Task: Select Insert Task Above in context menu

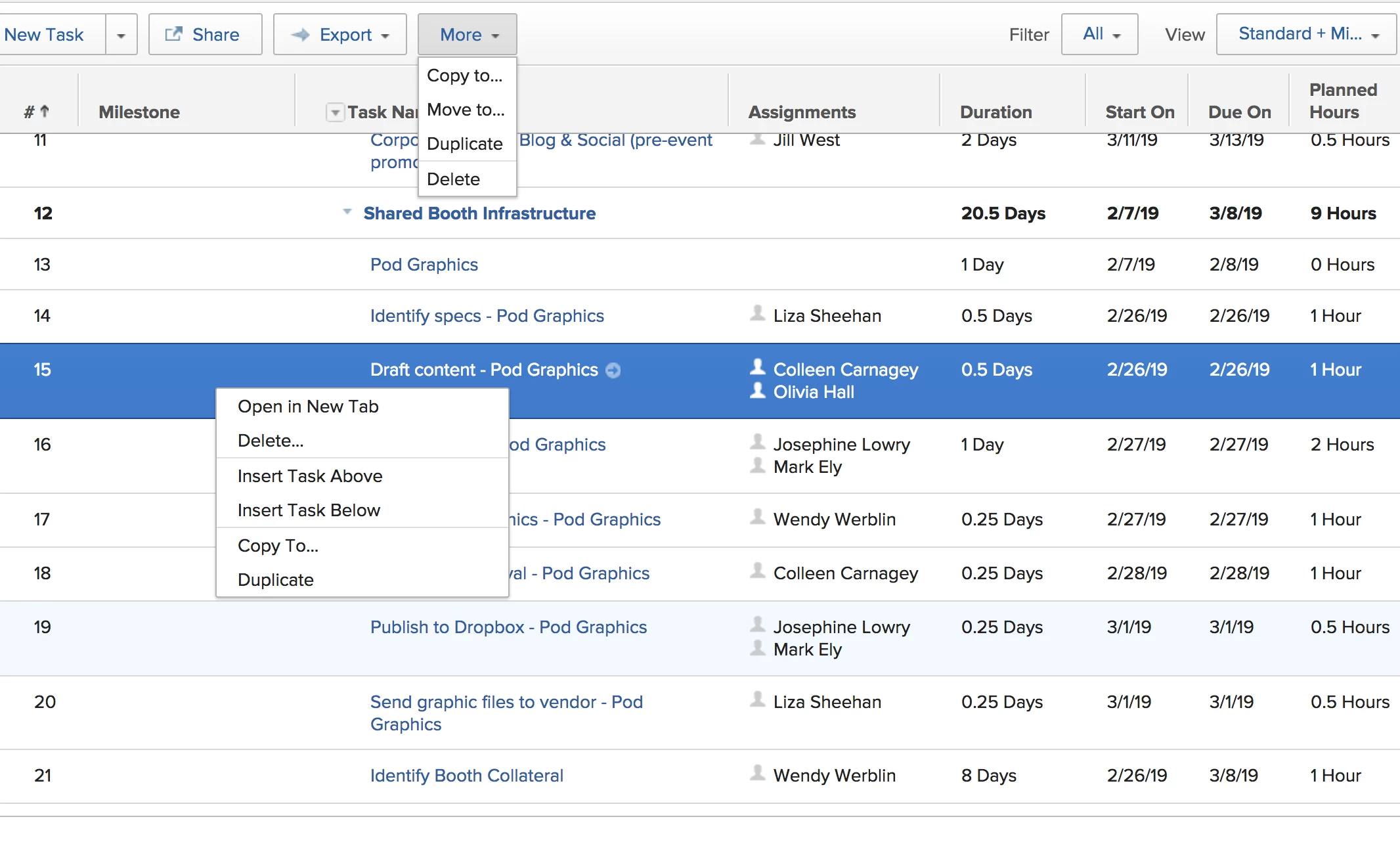Action: click(x=310, y=476)
